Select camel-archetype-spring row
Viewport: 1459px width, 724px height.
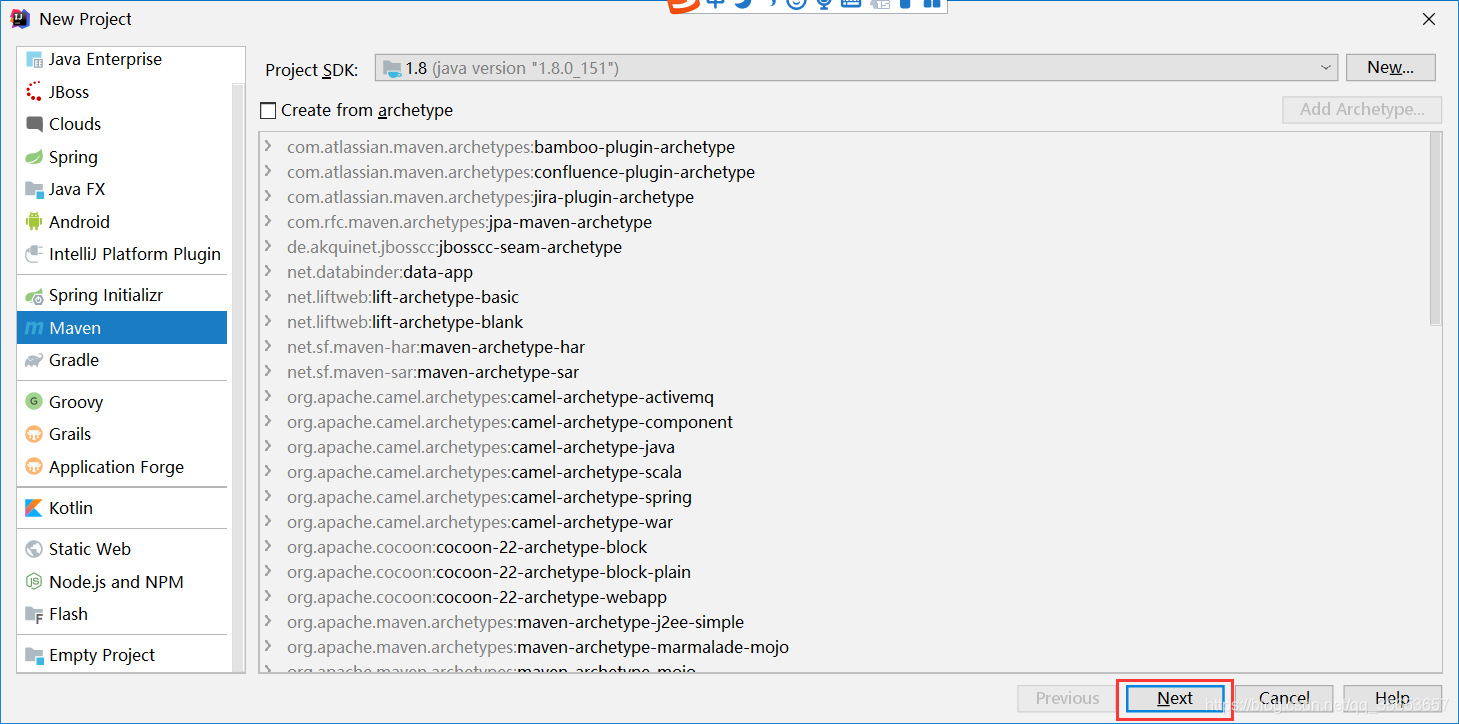[843, 497]
